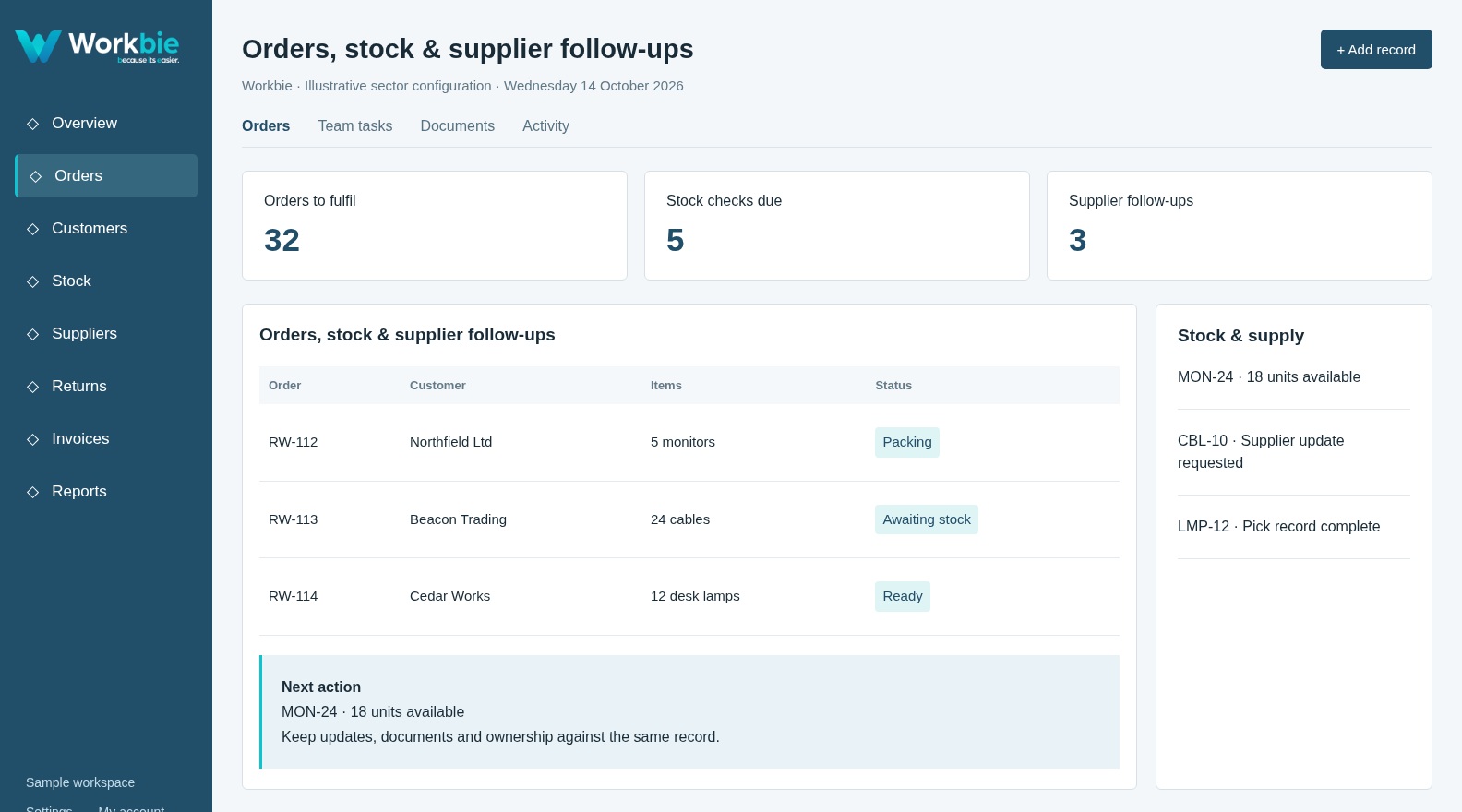Open the Documents tab
The height and width of the screenshot is (812, 1462).
click(x=458, y=125)
